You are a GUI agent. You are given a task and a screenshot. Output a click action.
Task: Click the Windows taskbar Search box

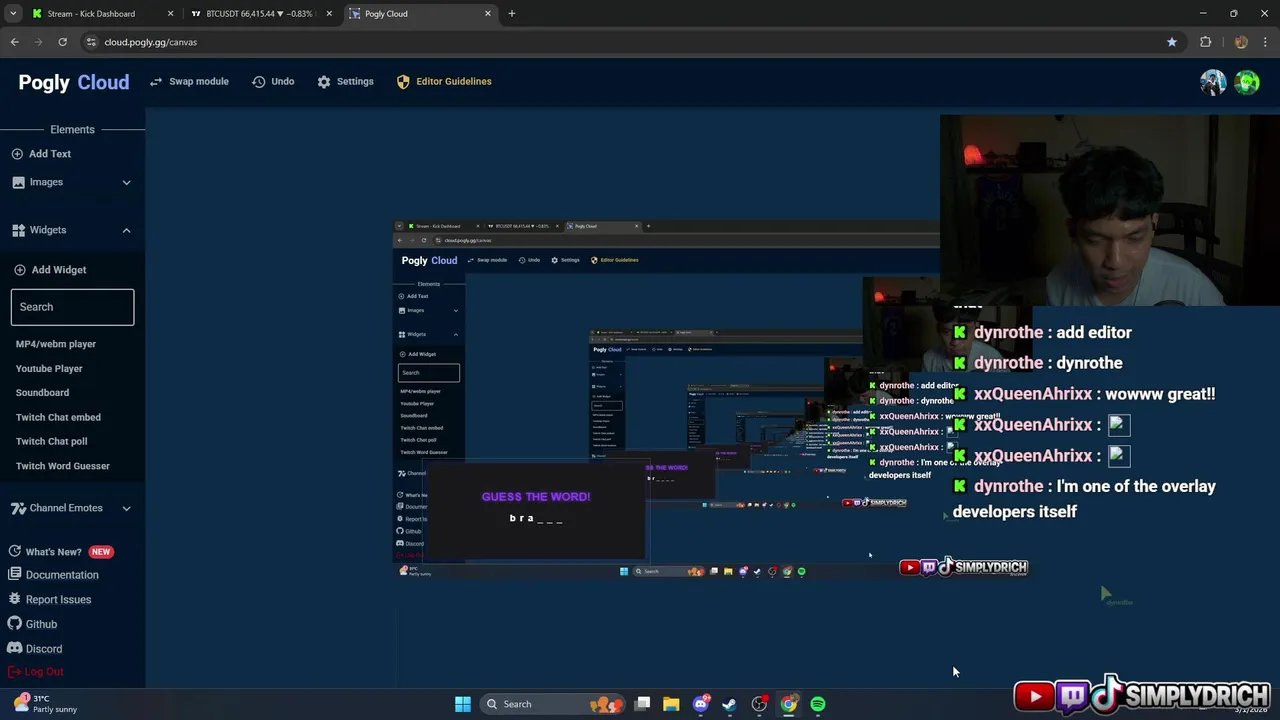(x=552, y=704)
